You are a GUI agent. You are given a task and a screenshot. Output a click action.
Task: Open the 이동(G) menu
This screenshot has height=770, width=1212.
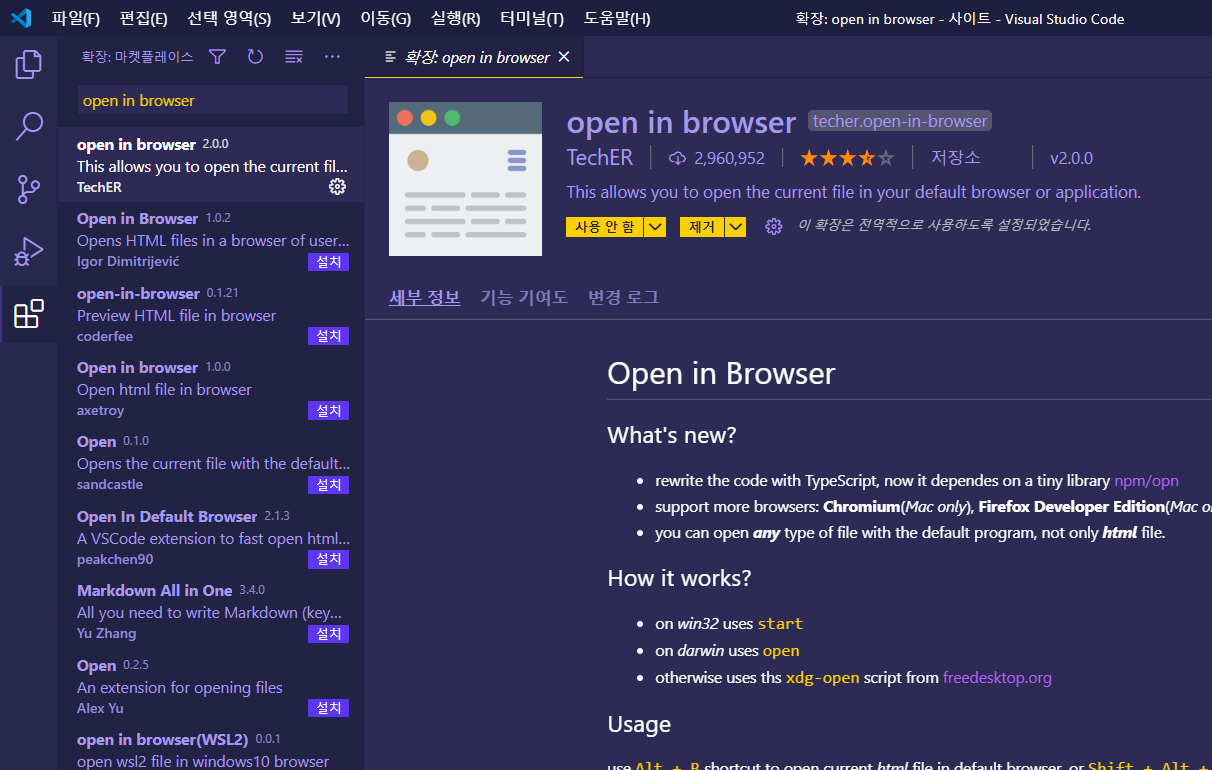click(385, 18)
